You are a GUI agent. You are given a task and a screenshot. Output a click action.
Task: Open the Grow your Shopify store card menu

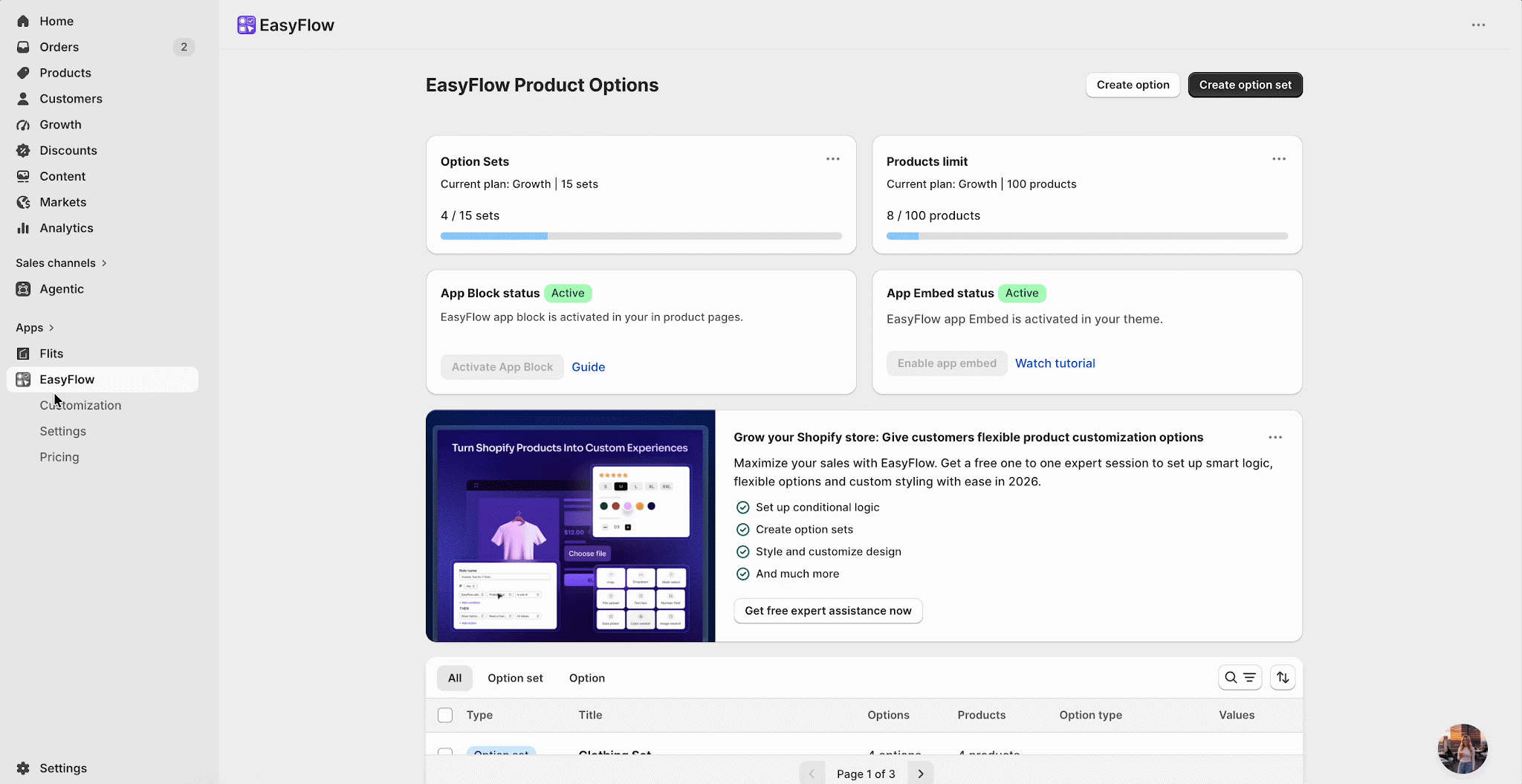(x=1275, y=438)
